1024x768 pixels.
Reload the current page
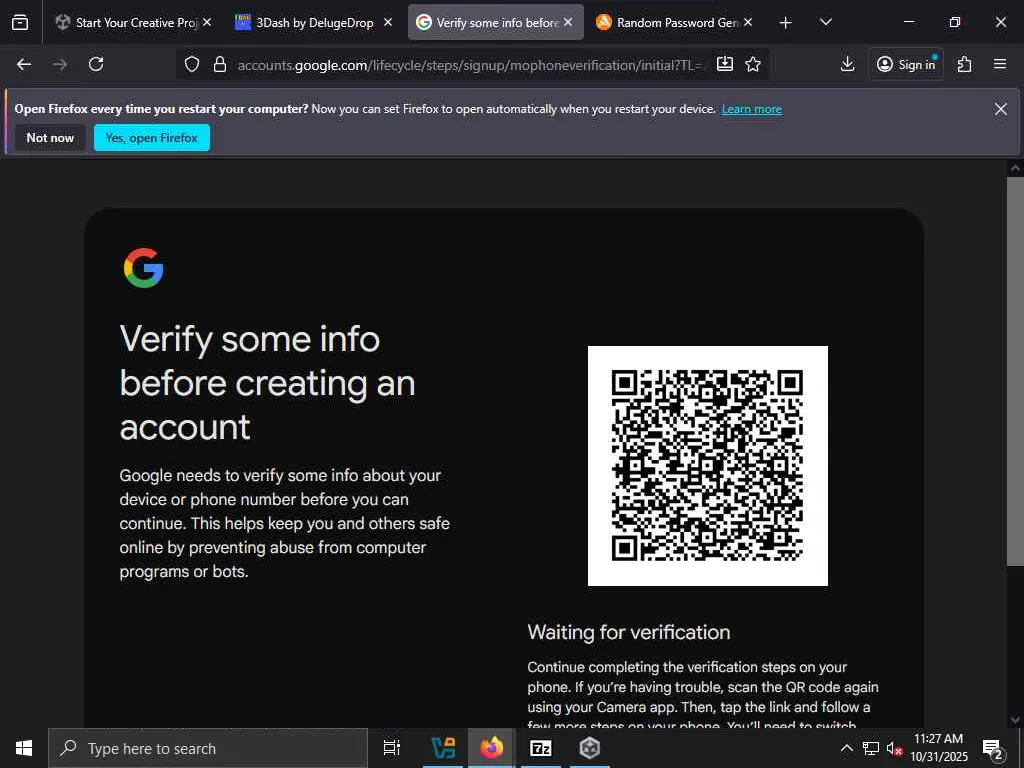(x=96, y=64)
